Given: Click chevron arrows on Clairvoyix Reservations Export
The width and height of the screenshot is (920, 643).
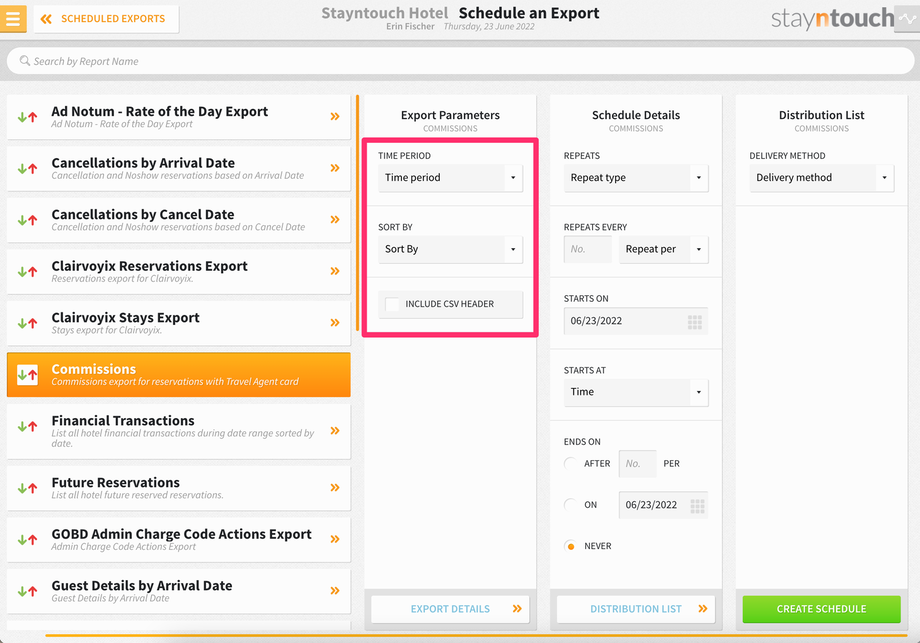Looking at the screenshot, I should tap(335, 271).
